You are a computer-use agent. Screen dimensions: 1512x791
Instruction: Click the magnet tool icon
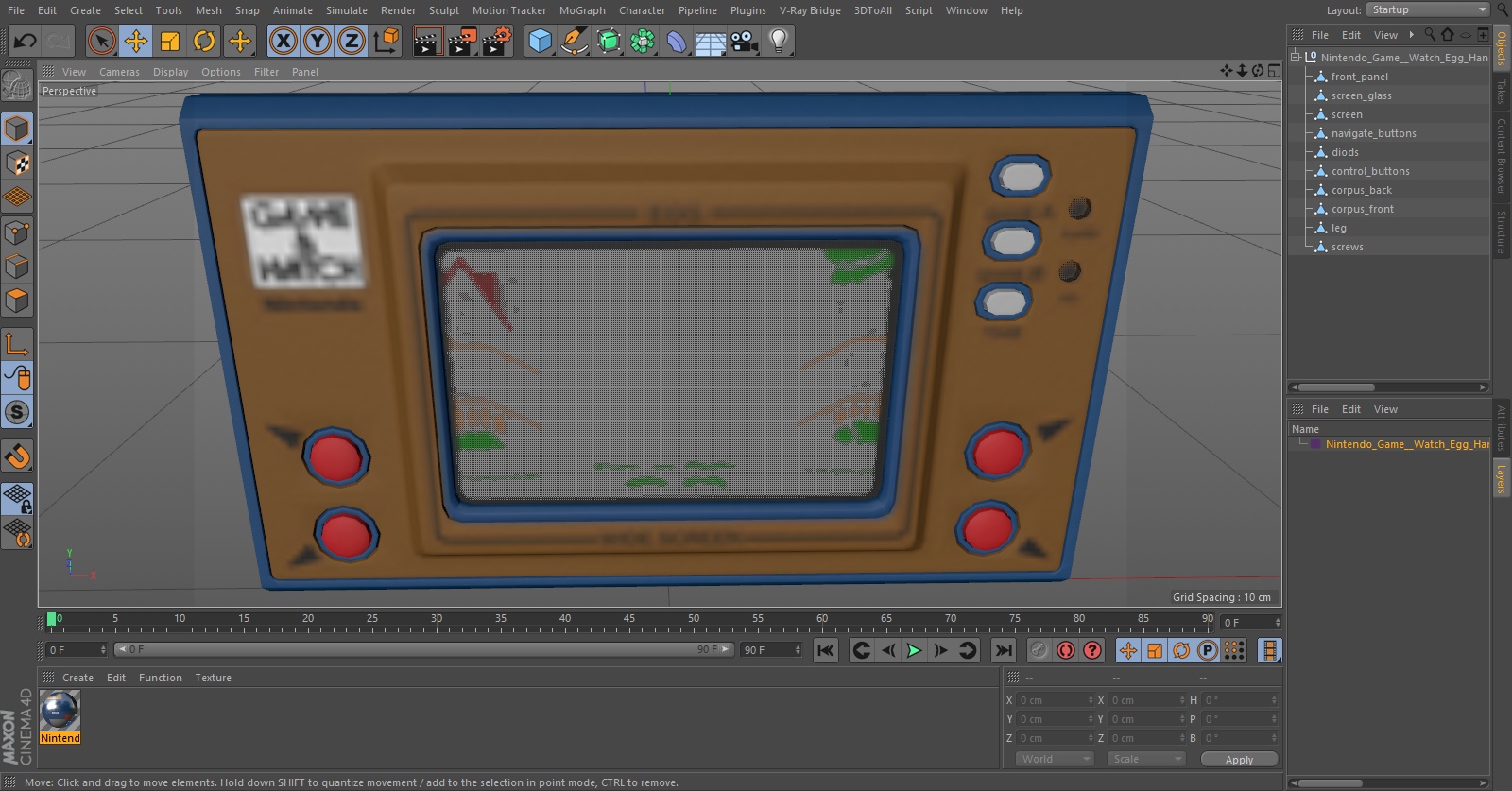click(17, 456)
